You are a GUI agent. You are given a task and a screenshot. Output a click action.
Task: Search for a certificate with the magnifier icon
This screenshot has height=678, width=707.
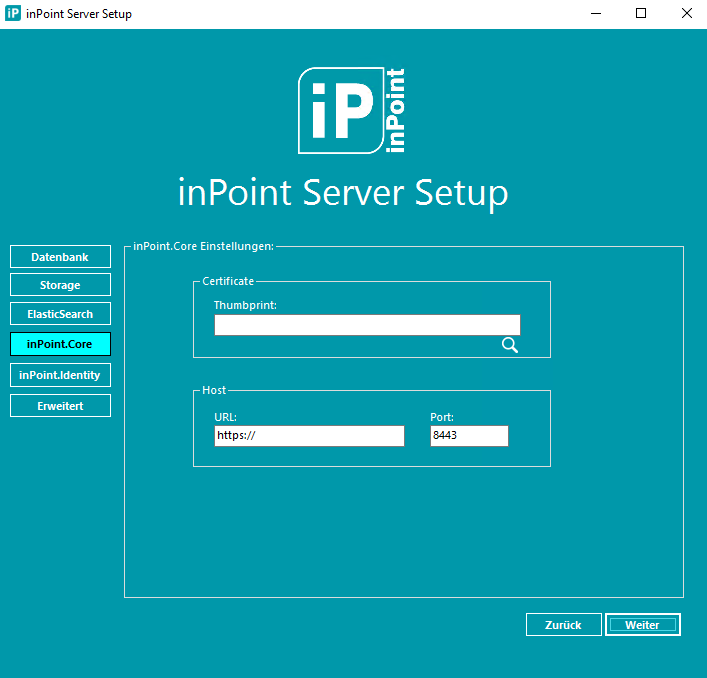[x=510, y=345]
